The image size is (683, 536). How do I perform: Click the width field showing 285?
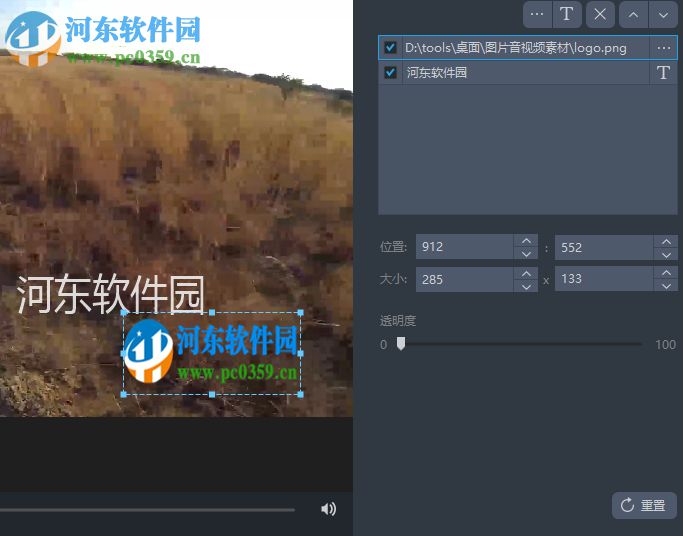point(465,280)
